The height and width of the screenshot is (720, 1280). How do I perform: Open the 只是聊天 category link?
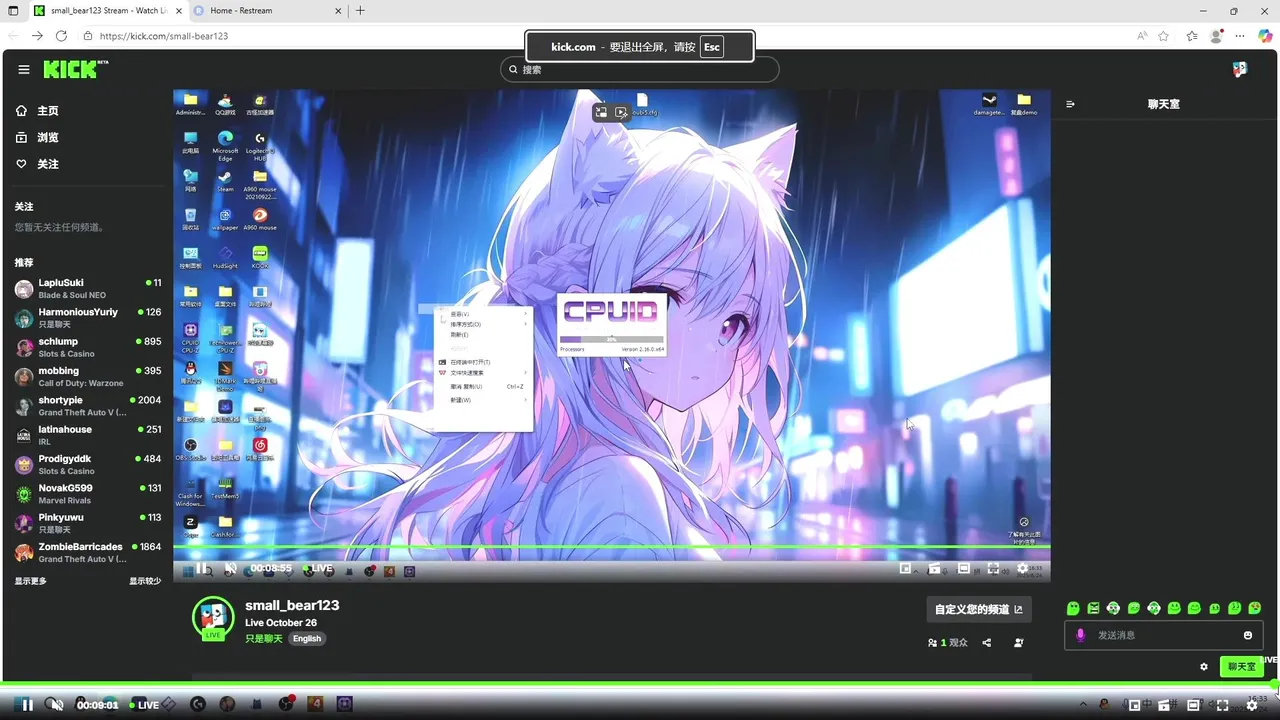click(264, 639)
